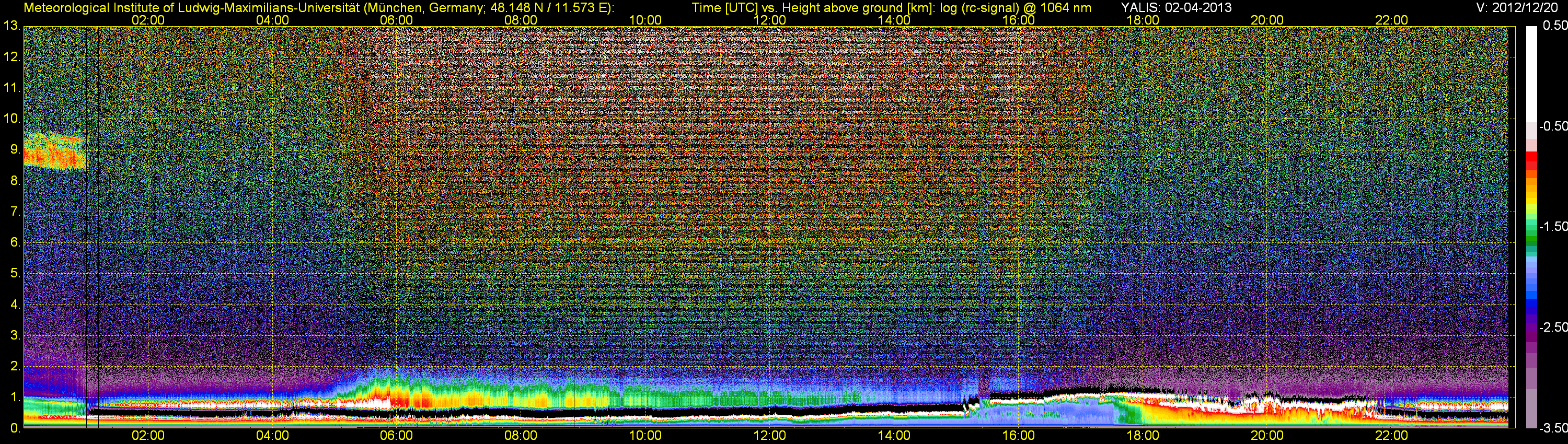Viewport: 1568px width, 444px height.
Task: Click the orange cloud layer near 9 km
Action: point(53,157)
